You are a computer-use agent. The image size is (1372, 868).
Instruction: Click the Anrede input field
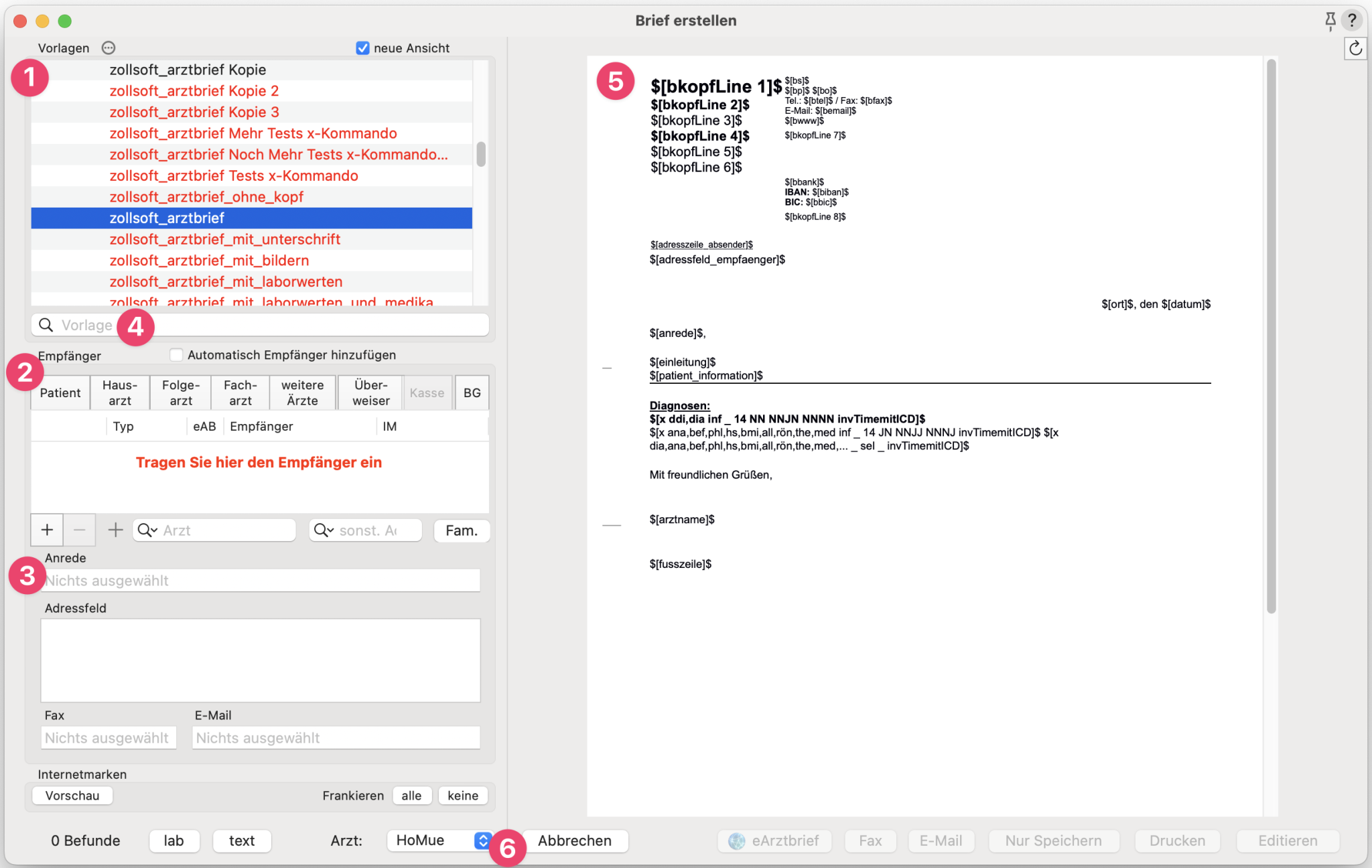261,581
